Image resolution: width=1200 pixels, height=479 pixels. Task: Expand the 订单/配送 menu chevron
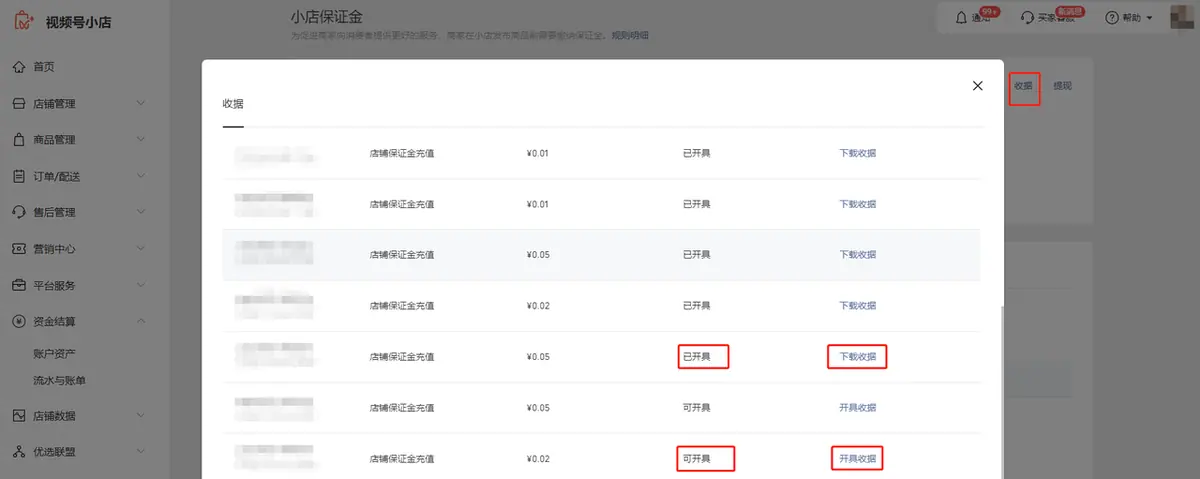140,176
